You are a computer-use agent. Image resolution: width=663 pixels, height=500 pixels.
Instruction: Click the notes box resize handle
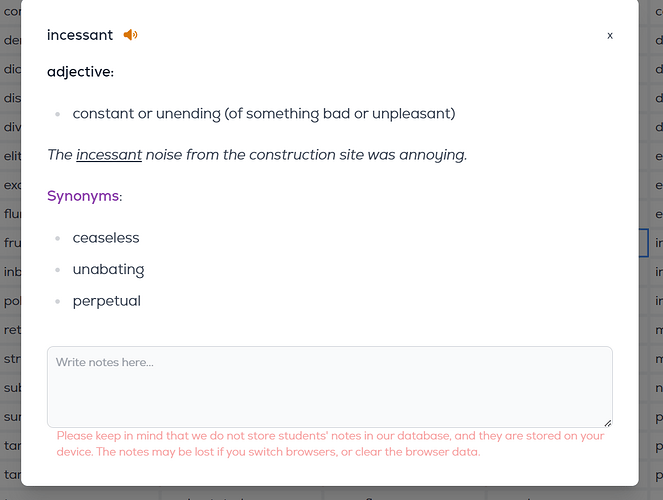tap(608, 423)
